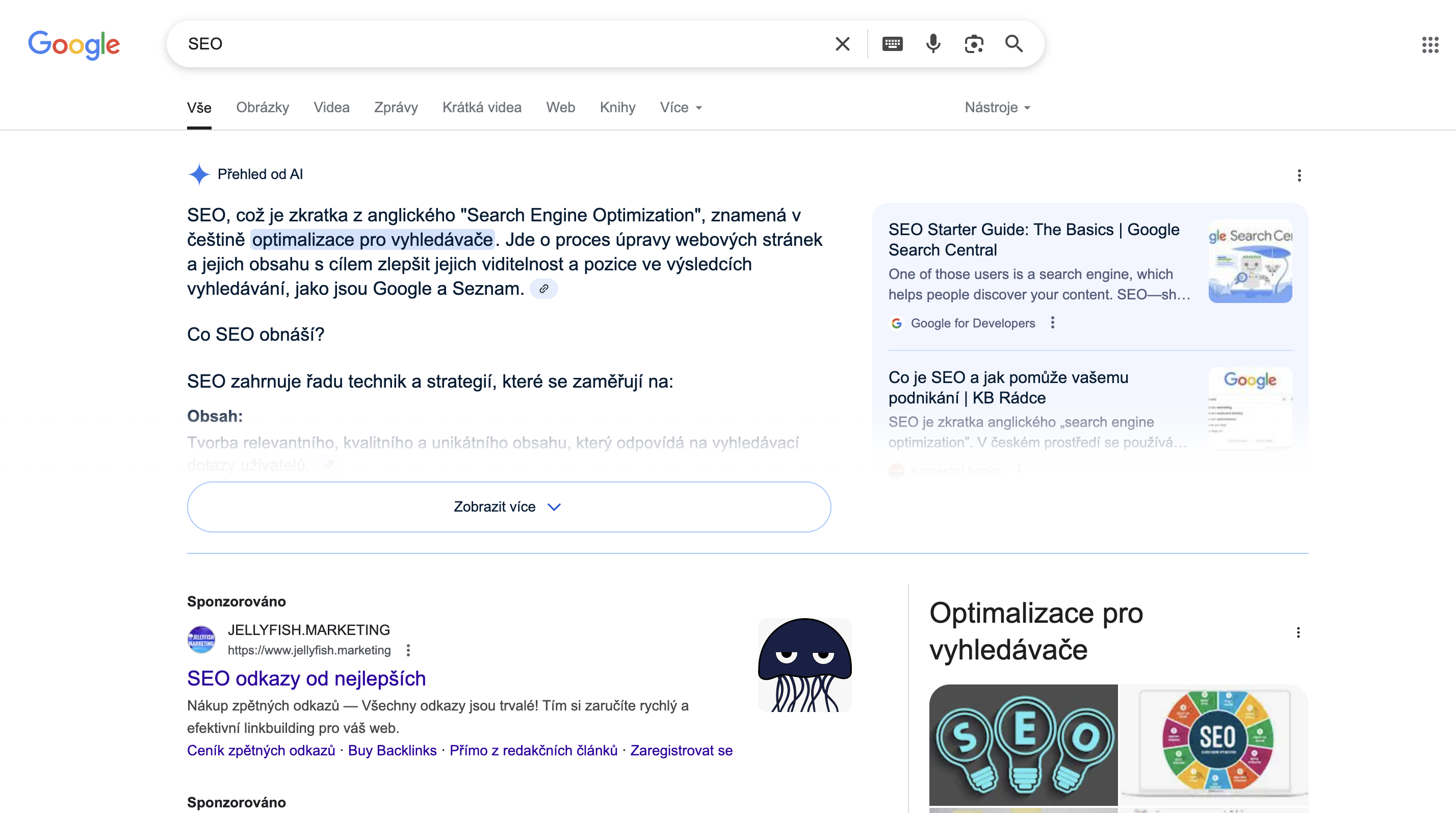Switch to the Zprávy tab
The image size is (1456, 813).
click(x=396, y=108)
